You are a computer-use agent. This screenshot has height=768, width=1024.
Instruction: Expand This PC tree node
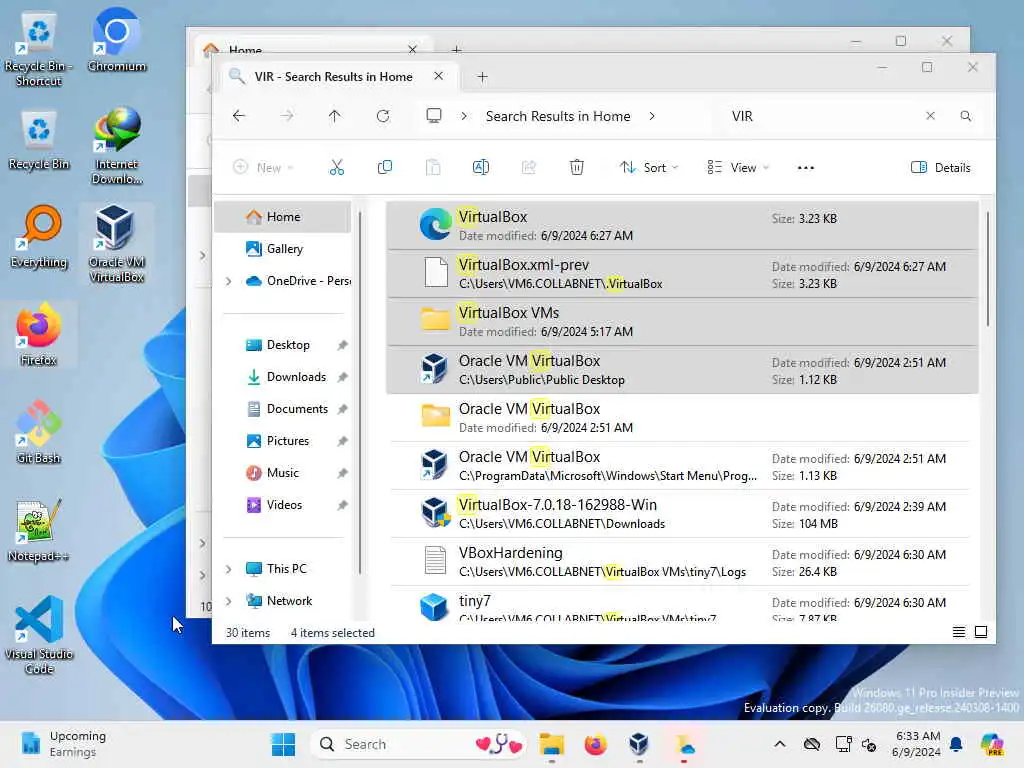229,569
